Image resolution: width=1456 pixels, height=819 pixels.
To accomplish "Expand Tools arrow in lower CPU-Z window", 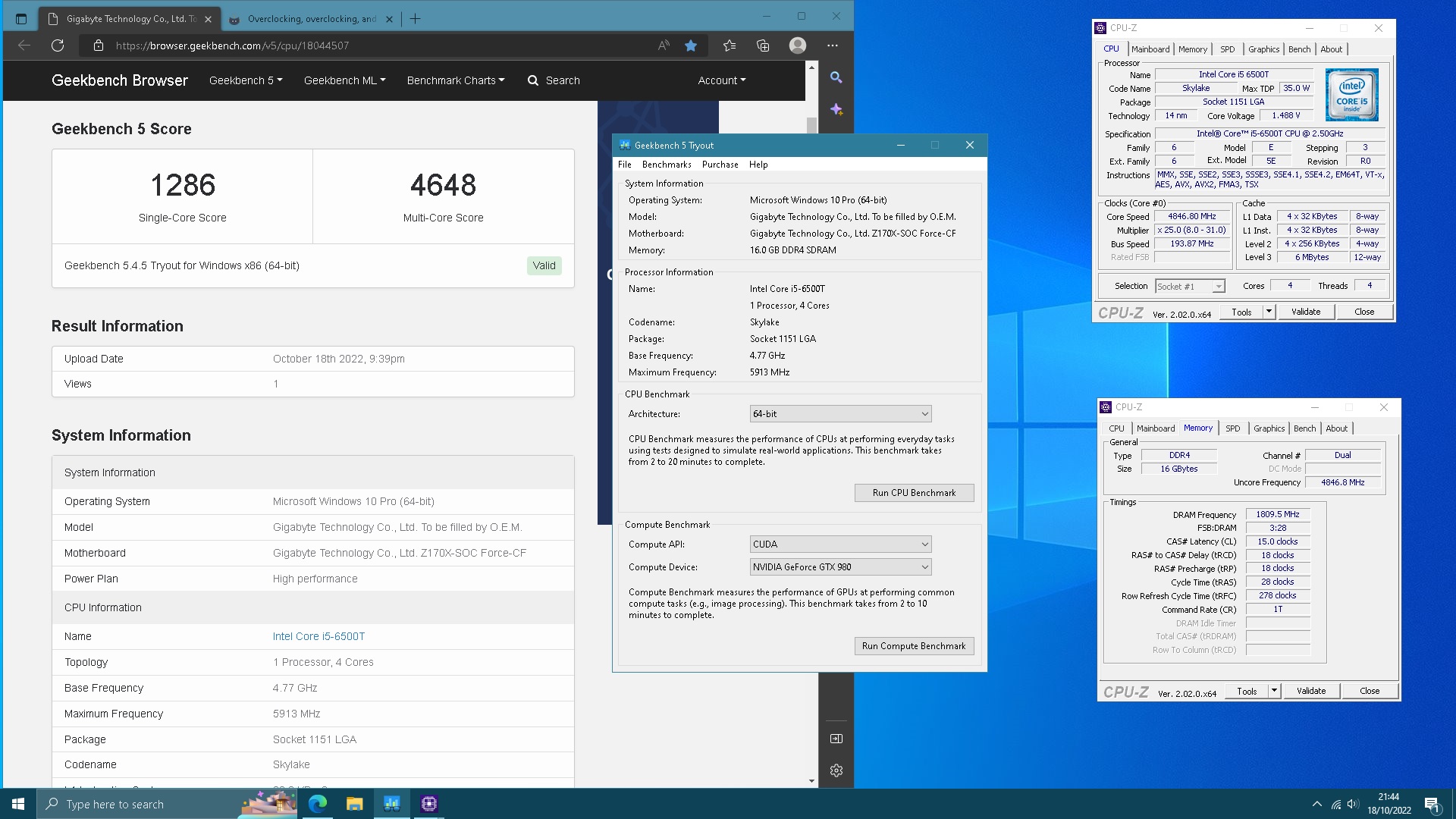I will (x=1274, y=691).
